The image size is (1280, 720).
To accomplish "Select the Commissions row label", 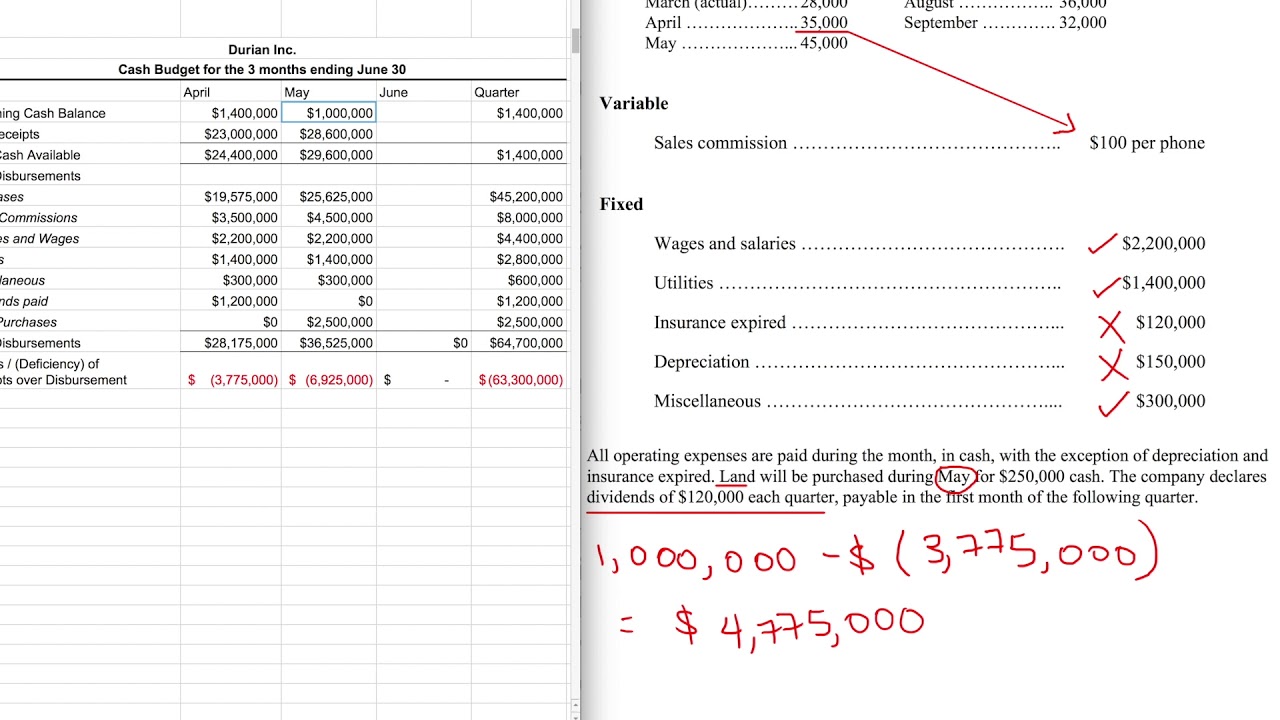I will (x=38, y=218).
